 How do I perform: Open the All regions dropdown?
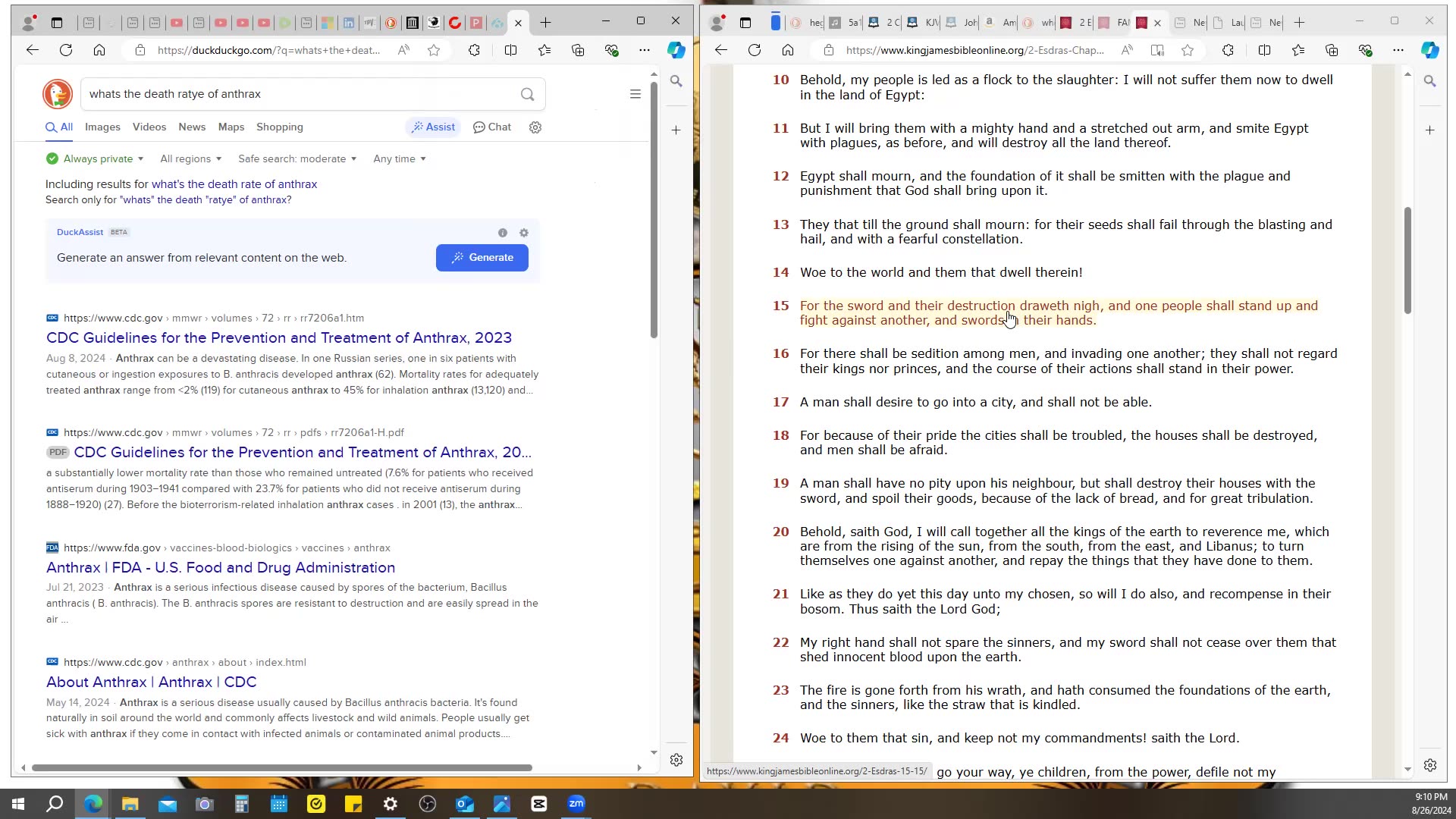[x=190, y=158]
